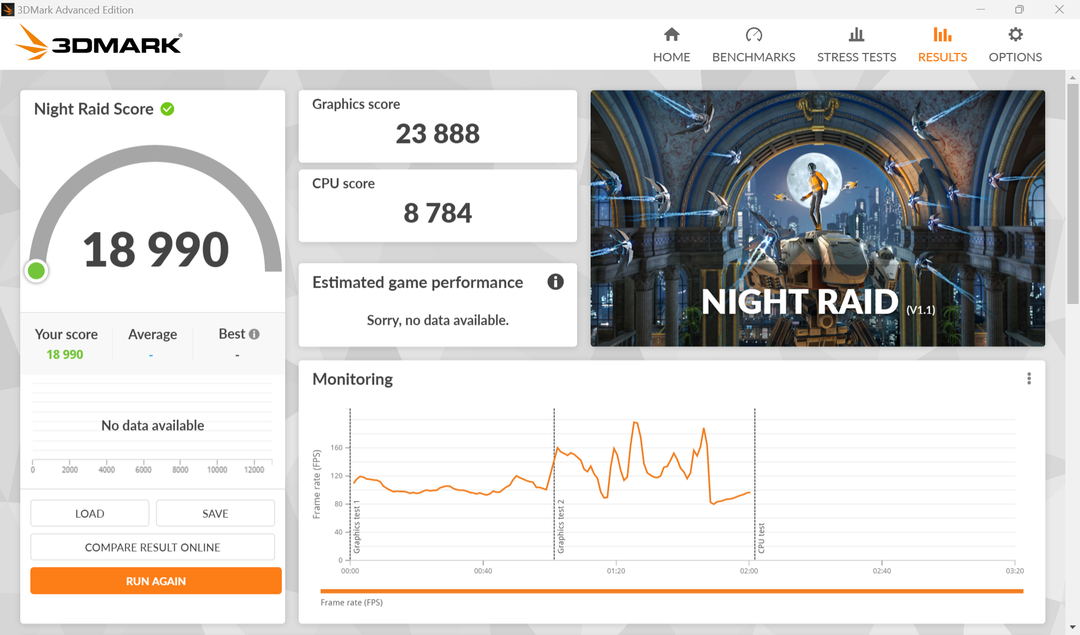Open the Benchmarks gauge icon
Screen dimensions: 1080x635
coord(753,35)
